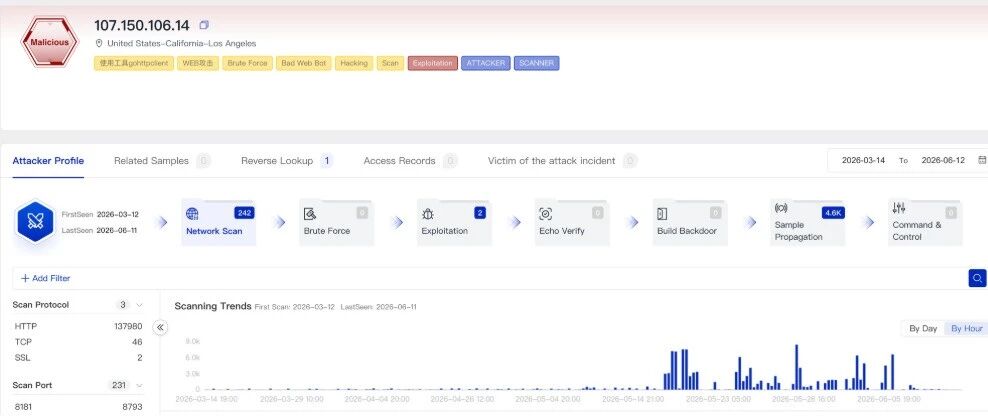Copy the IP address 107.150.106.14
The width and height of the screenshot is (988, 420).
click(x=204, y=25)
